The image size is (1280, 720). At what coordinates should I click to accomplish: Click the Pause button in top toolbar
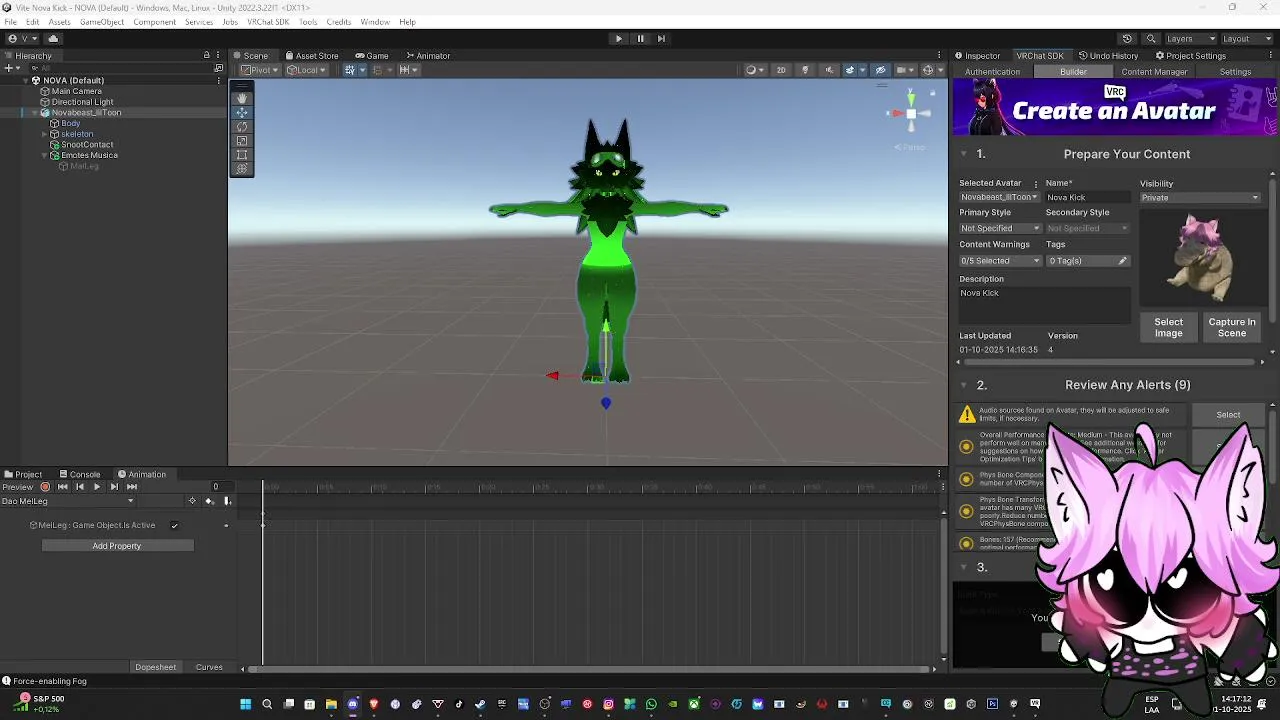640,38
